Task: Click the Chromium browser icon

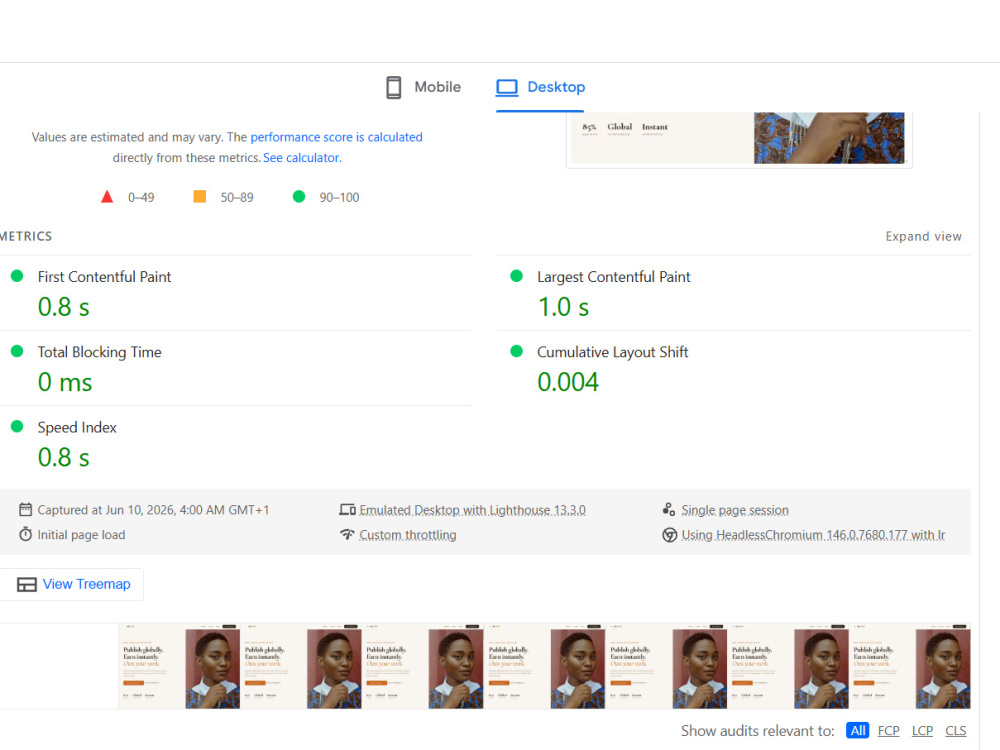Action: click(670, 534)
